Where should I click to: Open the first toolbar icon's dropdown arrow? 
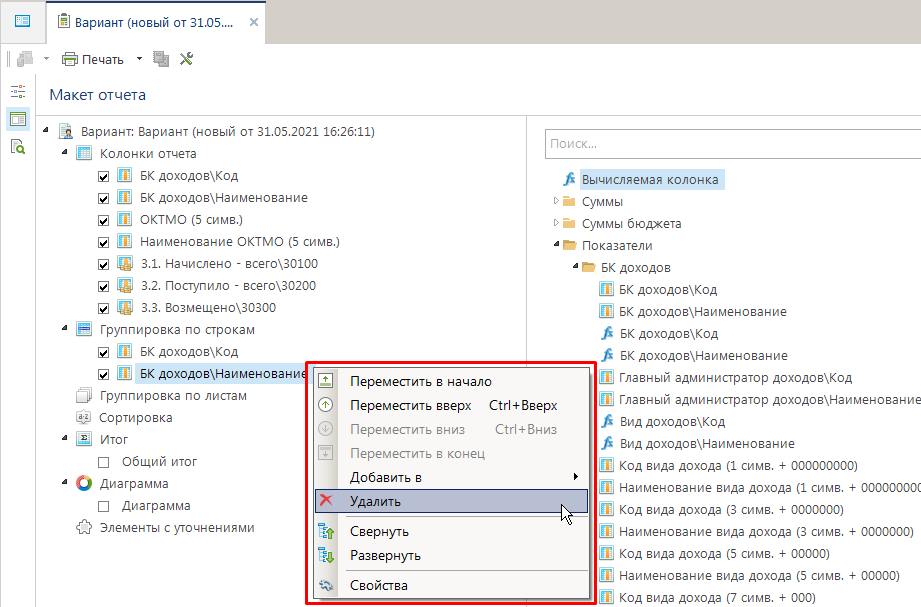46,59
